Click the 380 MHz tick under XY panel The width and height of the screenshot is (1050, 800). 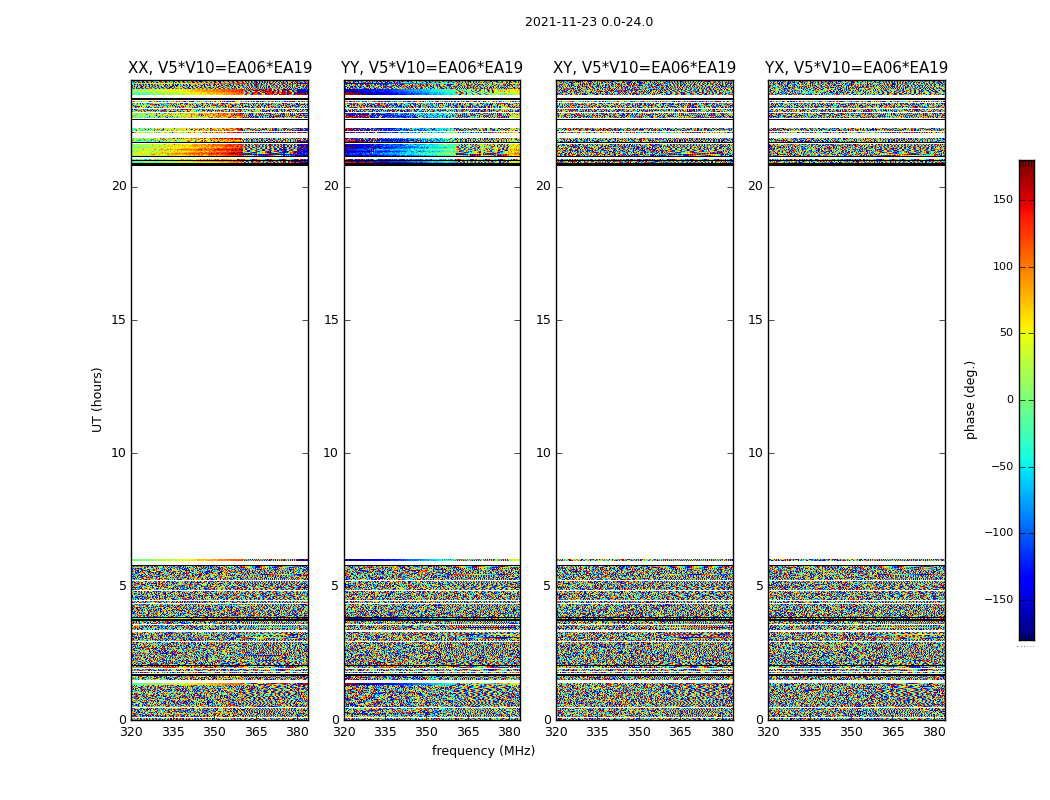coord(722,732)
